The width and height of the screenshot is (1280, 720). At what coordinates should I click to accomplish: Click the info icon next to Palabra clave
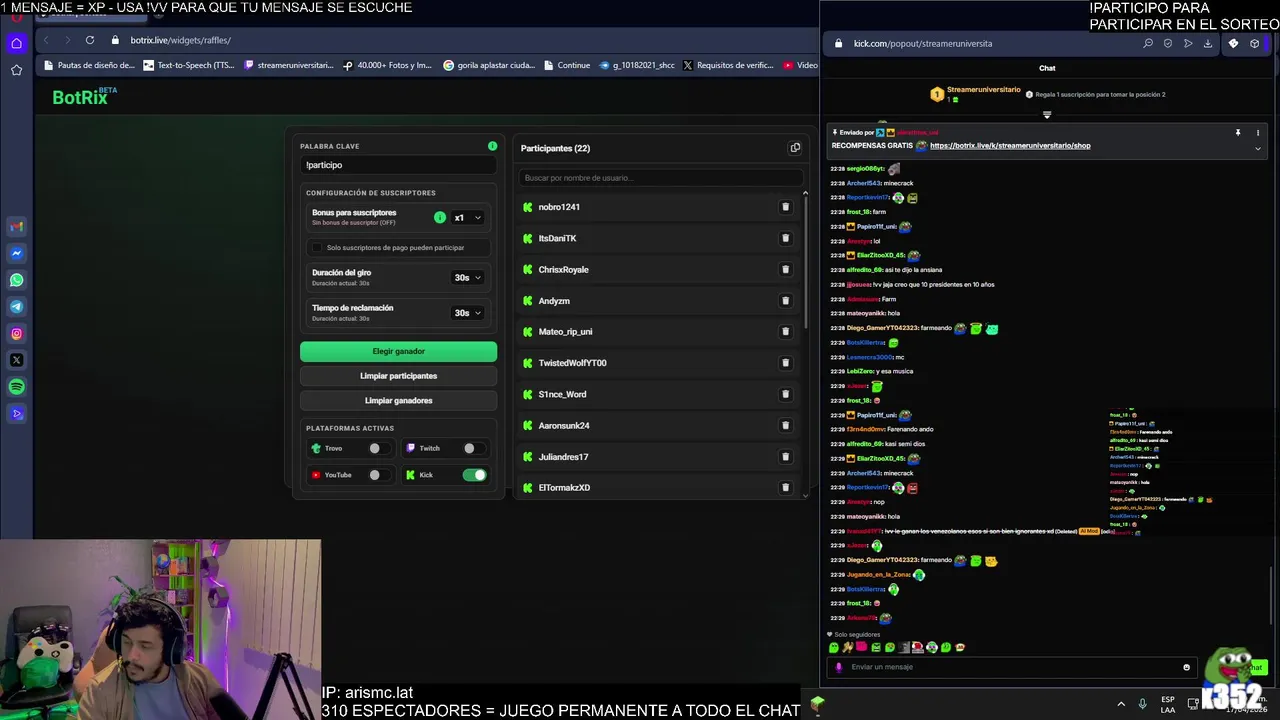pos(492,146)
